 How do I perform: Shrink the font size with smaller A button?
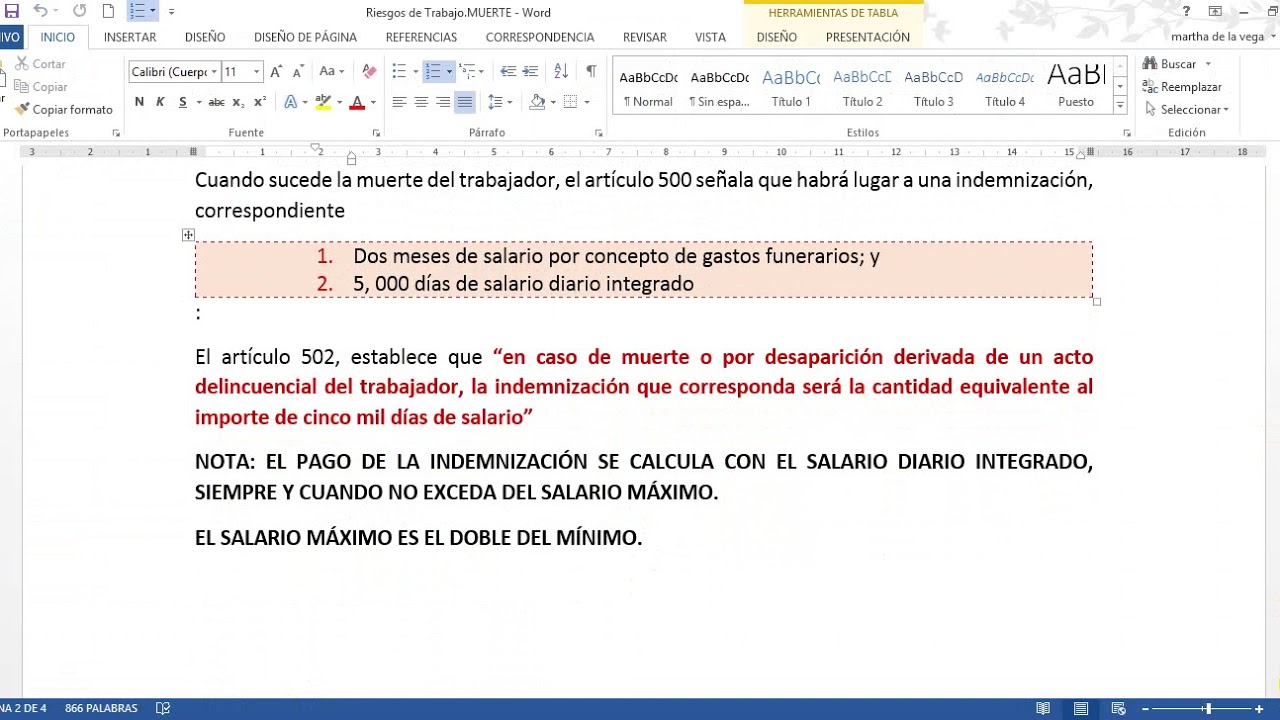298,72
